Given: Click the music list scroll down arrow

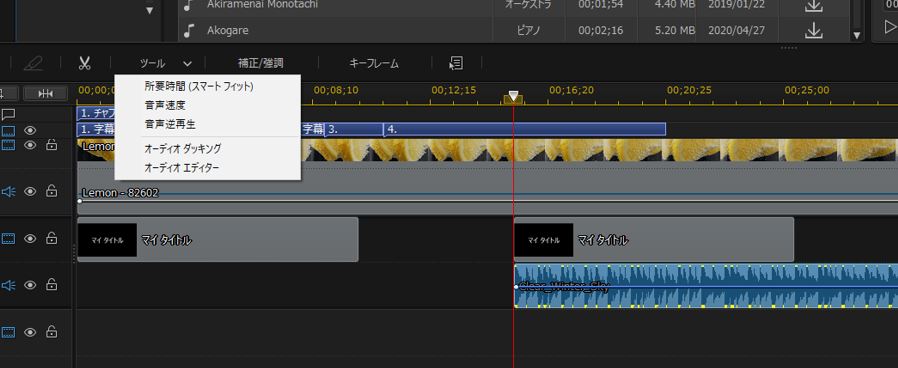Looking at the screenshot, I should pos(856,35).
